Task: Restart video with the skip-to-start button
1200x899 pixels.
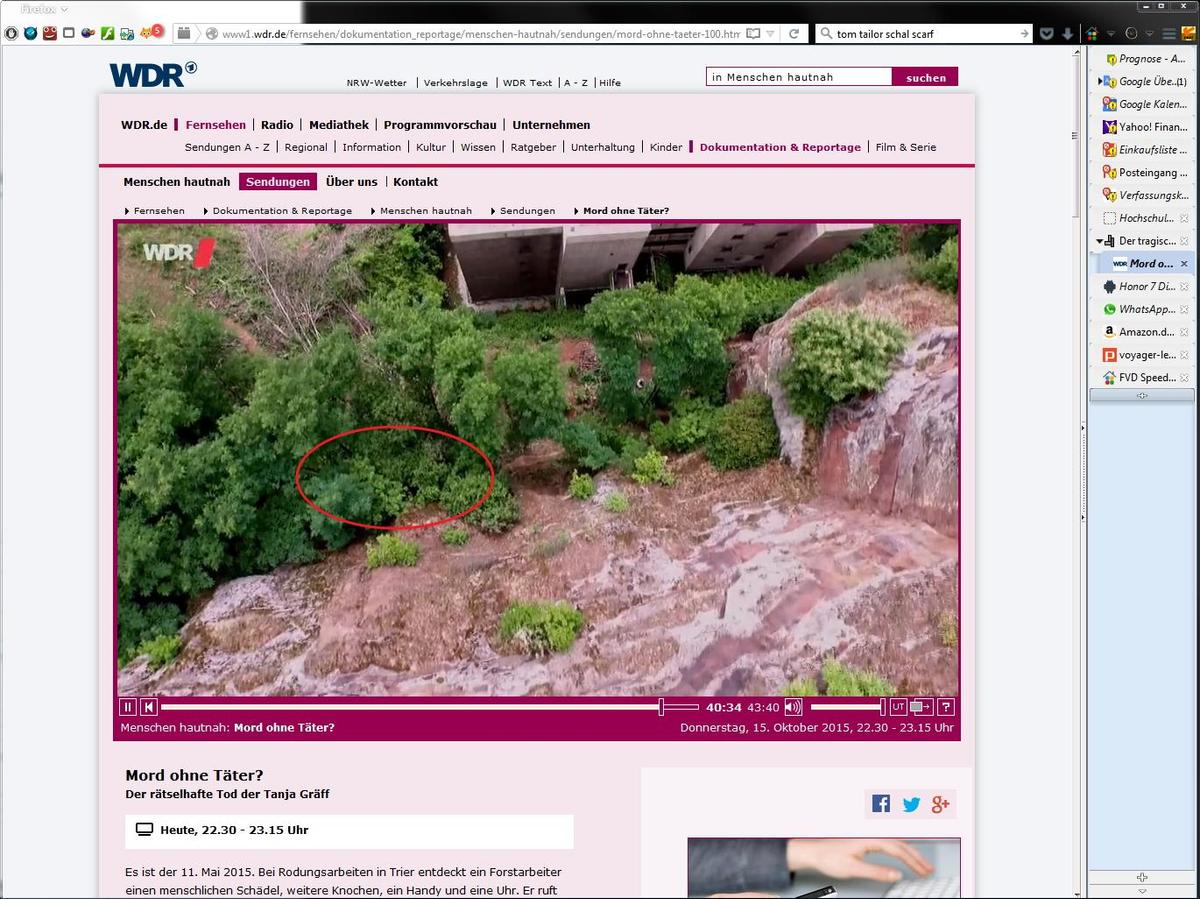Action: click(x=148, y=707)
